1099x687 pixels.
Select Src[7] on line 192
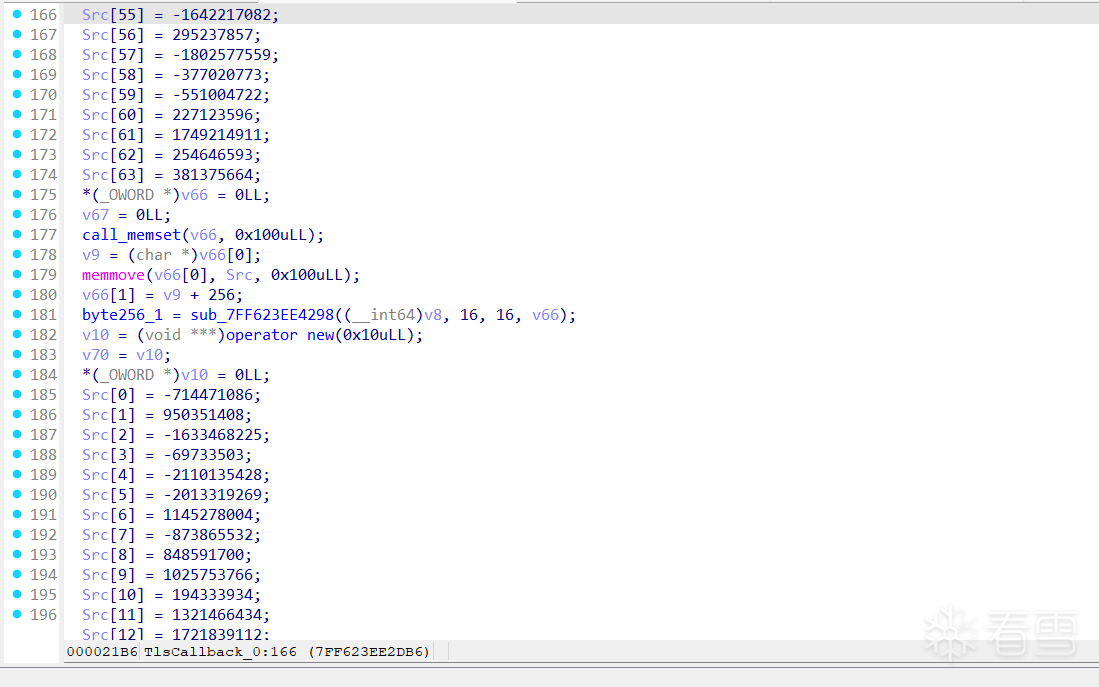pos(109,535)
